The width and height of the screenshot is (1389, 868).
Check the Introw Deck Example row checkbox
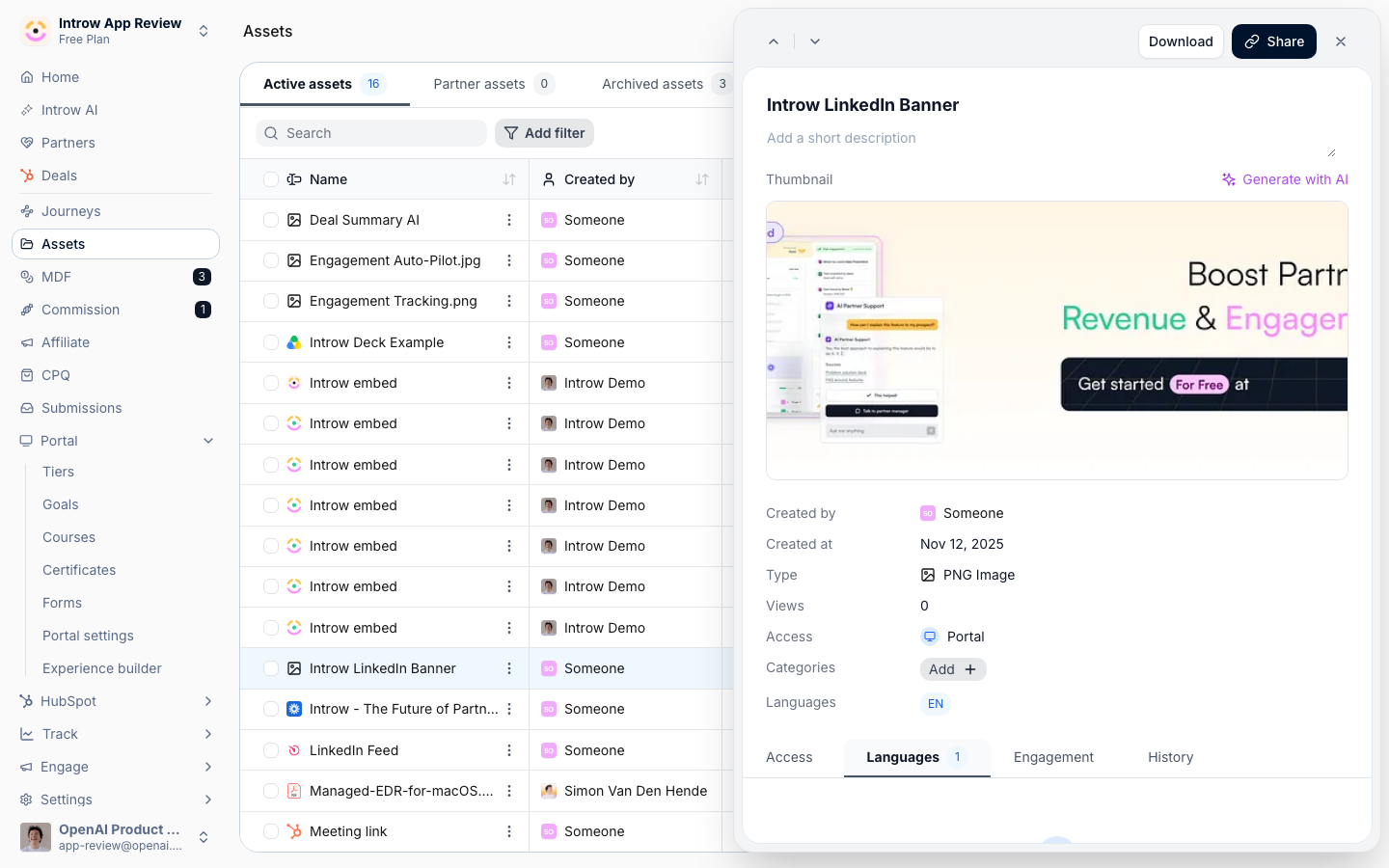coord(271,342)
